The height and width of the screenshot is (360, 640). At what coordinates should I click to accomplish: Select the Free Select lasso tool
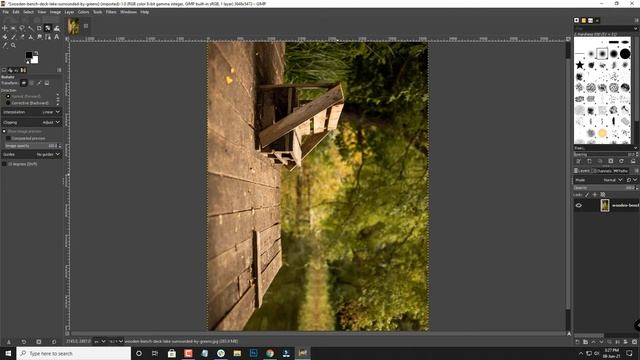pyautogui.click(x=22, y=28)
